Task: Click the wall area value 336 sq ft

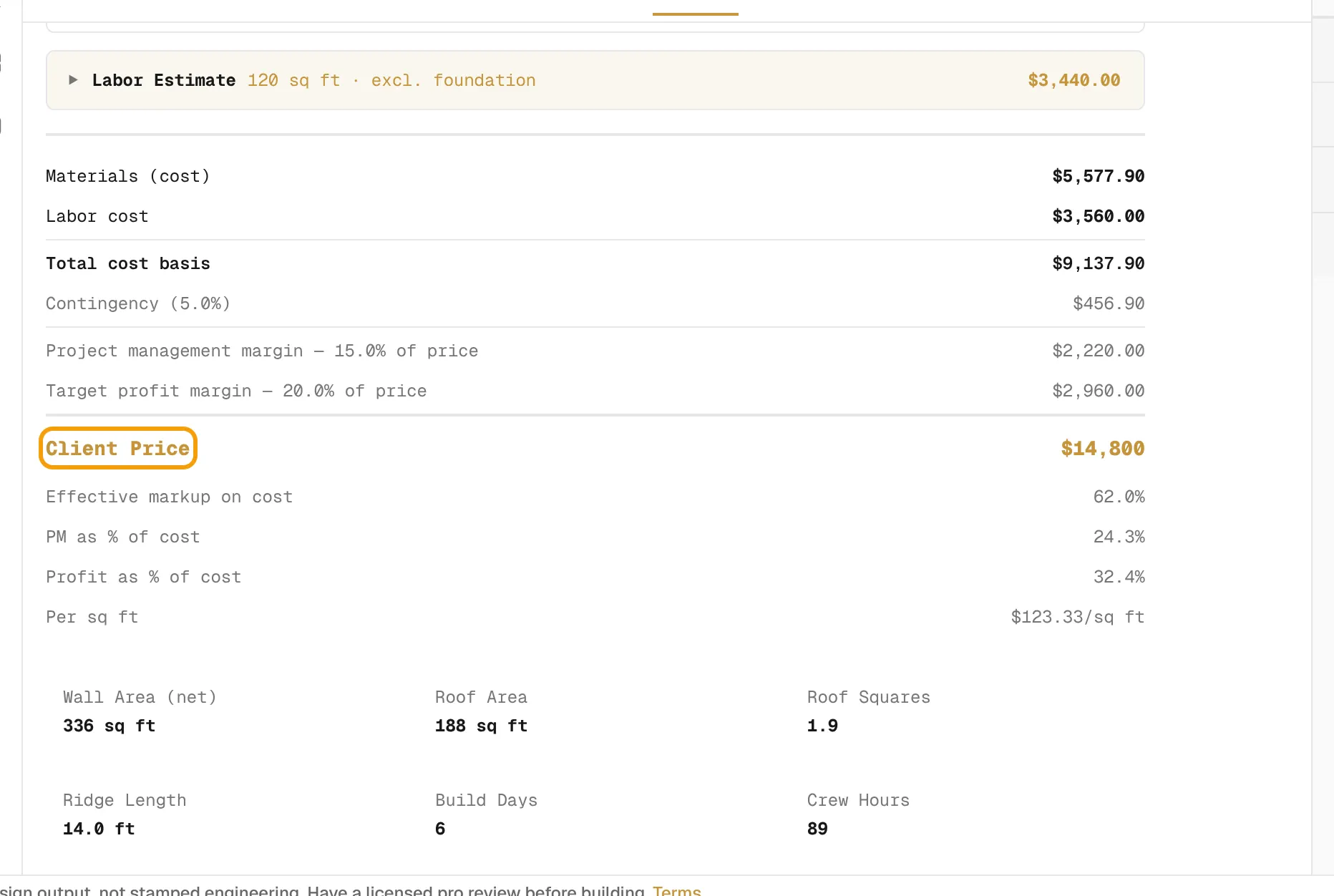Action: (x=109, y=726)
